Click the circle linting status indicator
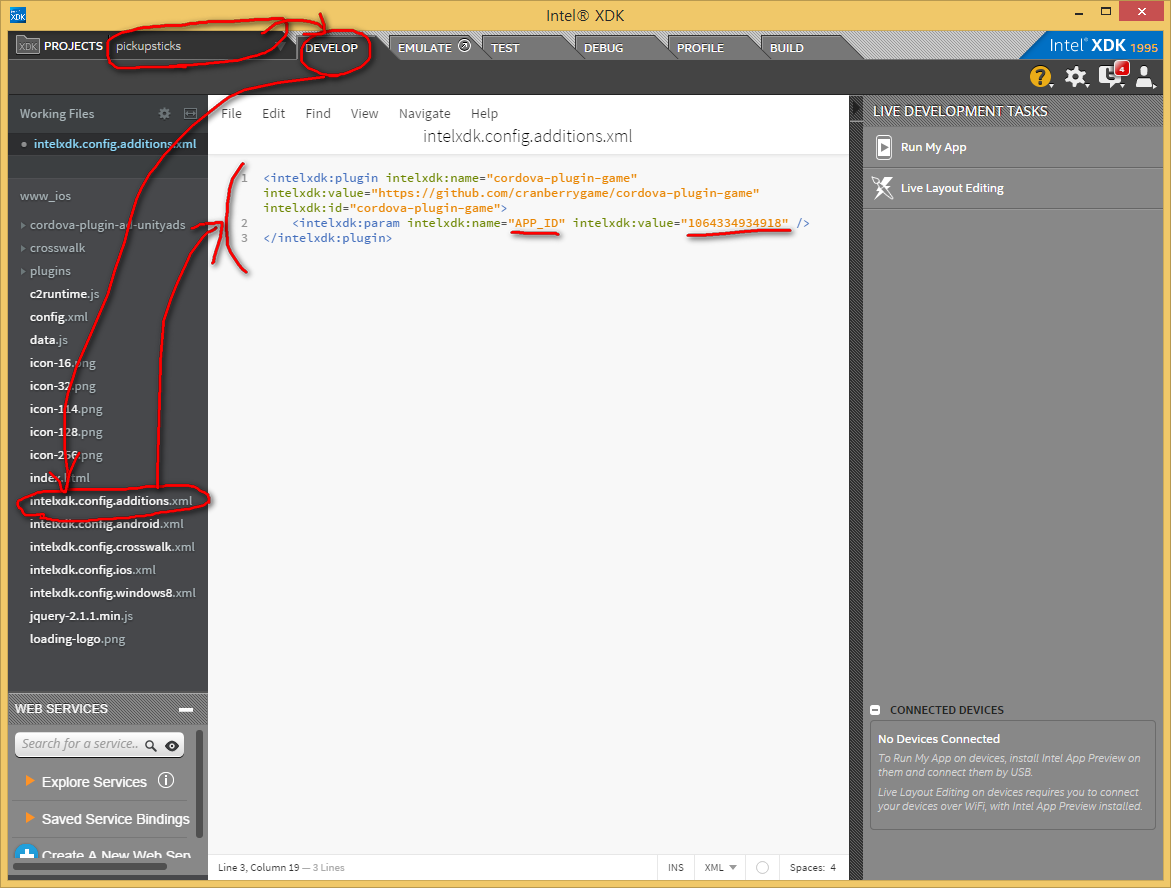This screenshot has width=1171, height=888. tap(762, 867)
